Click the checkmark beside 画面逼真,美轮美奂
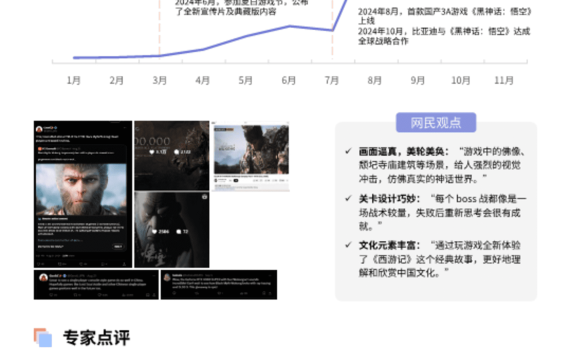The width and height of the screenshot is (570, 360). 348,151
